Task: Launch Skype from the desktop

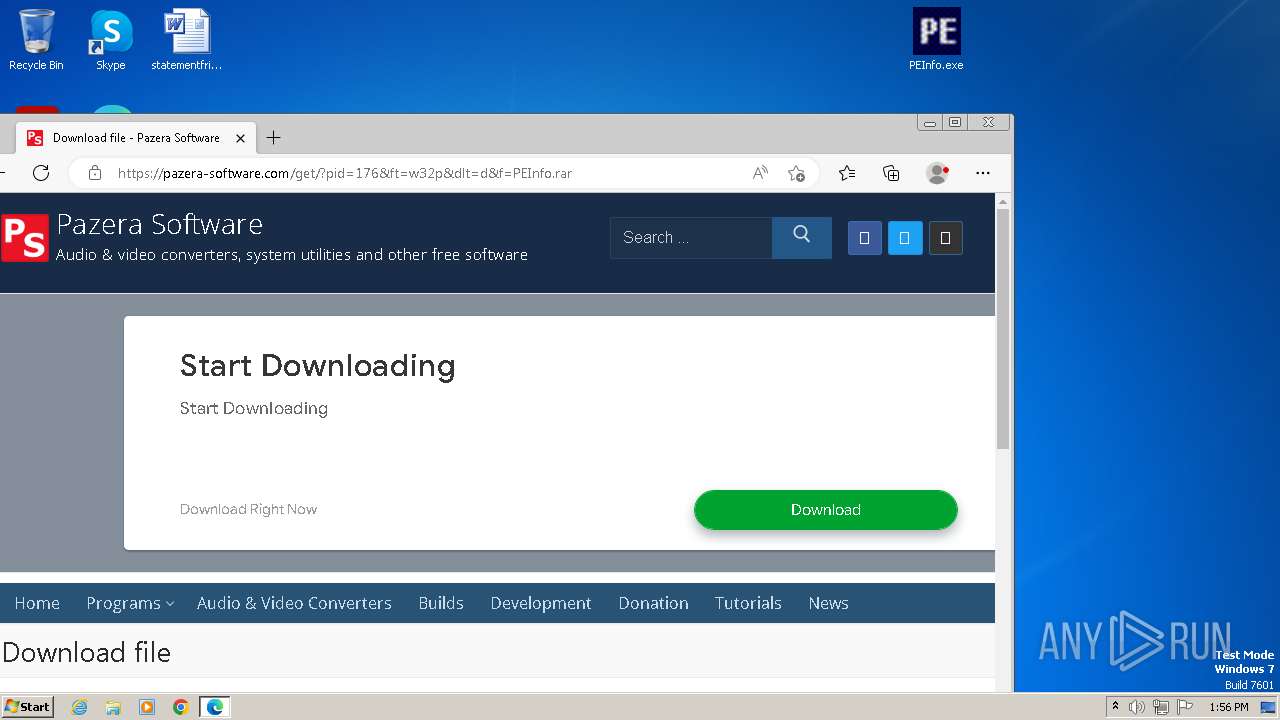Action: 111,40
